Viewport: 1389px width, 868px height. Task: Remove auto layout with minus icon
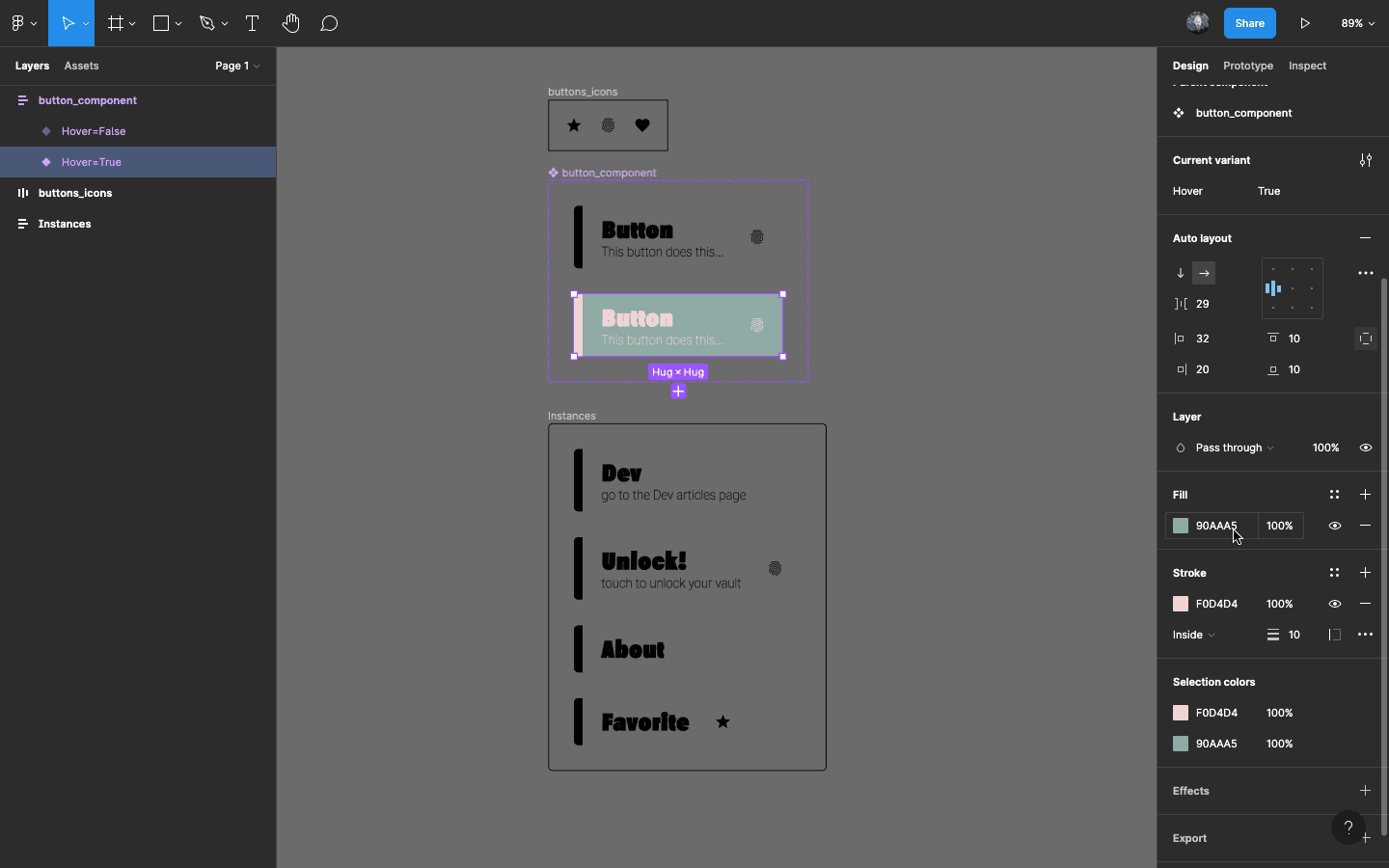click(1365, 238)
